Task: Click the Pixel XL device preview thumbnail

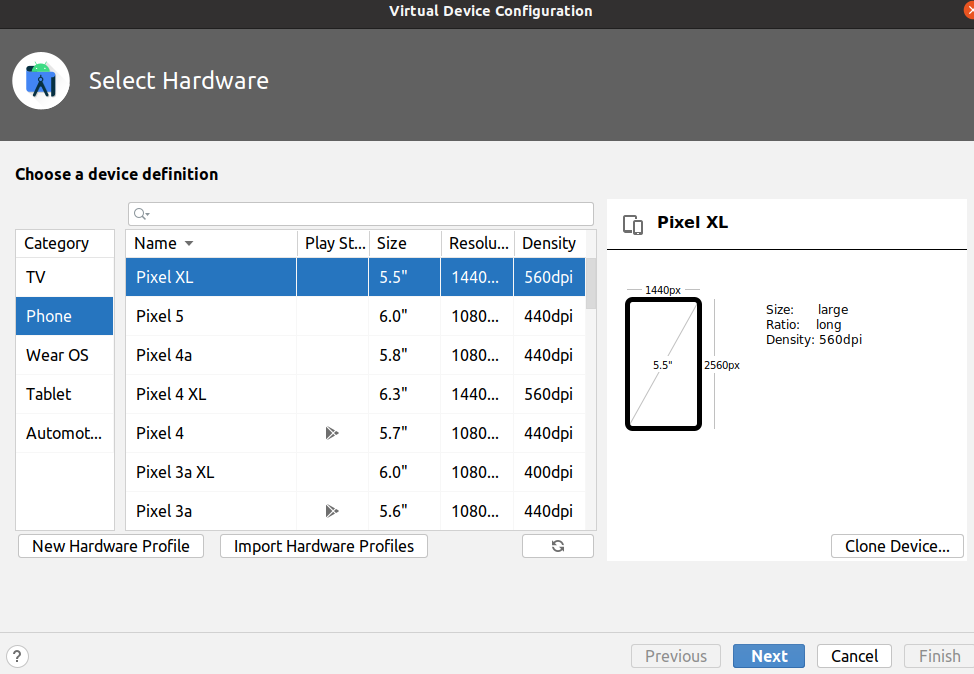Action: (x=663, y=364)
